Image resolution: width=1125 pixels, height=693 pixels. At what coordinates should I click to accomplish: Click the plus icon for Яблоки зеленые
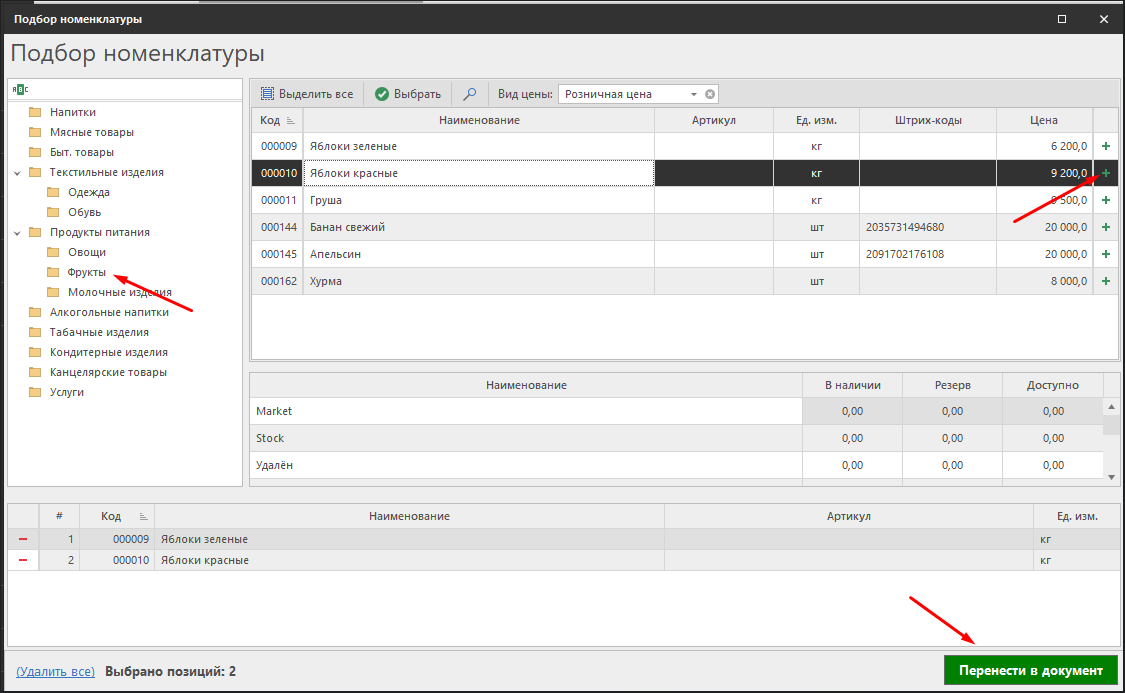[x=1105, y=146]
